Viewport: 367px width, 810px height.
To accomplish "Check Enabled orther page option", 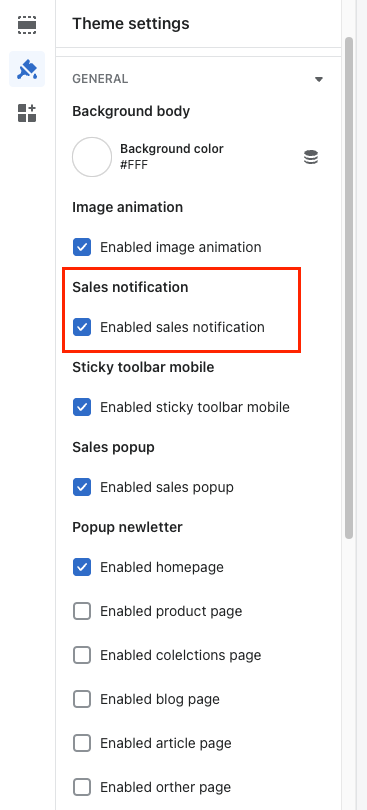I will coord(82,787).
